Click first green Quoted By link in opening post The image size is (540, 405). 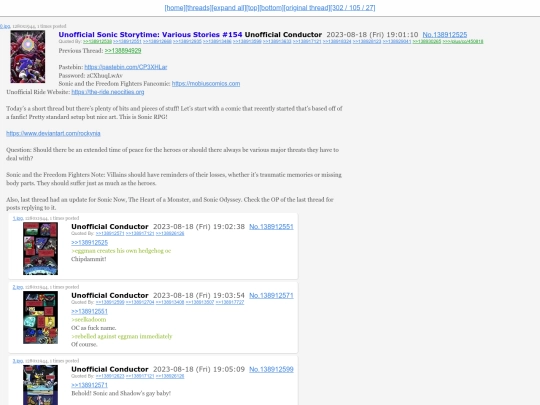(x=97, y=42)
